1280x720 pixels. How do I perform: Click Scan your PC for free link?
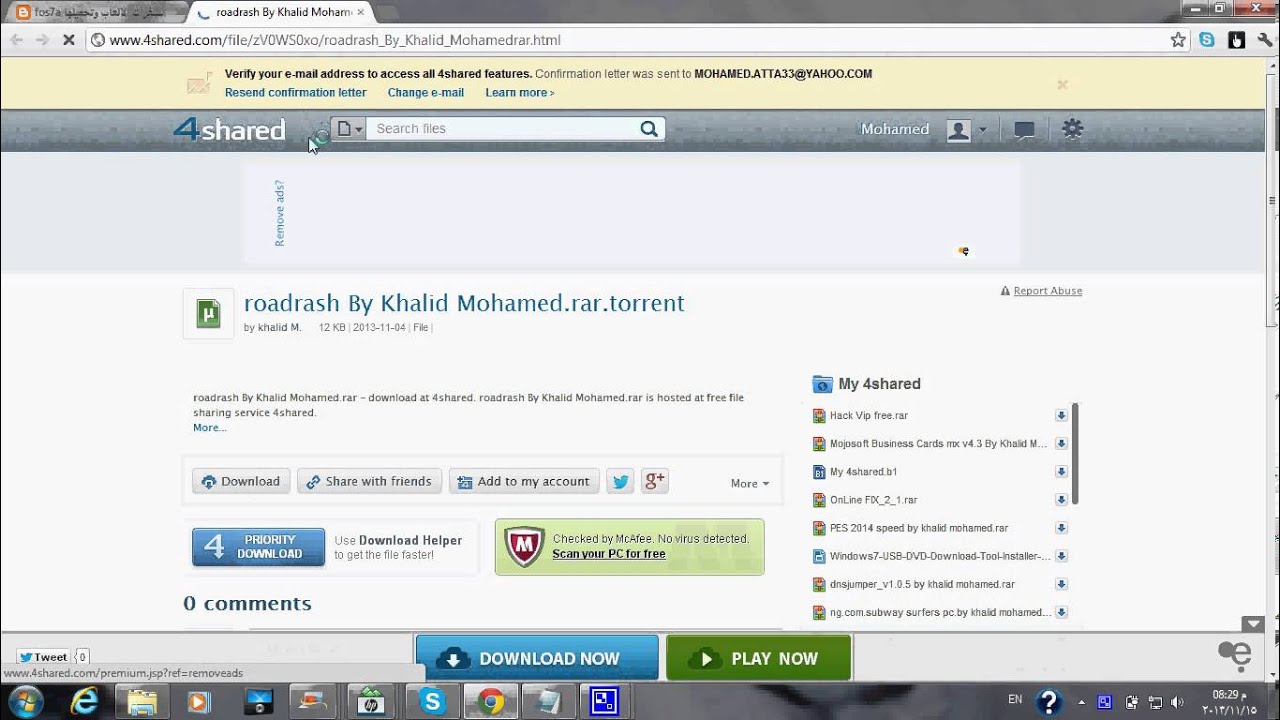point(609,554)
